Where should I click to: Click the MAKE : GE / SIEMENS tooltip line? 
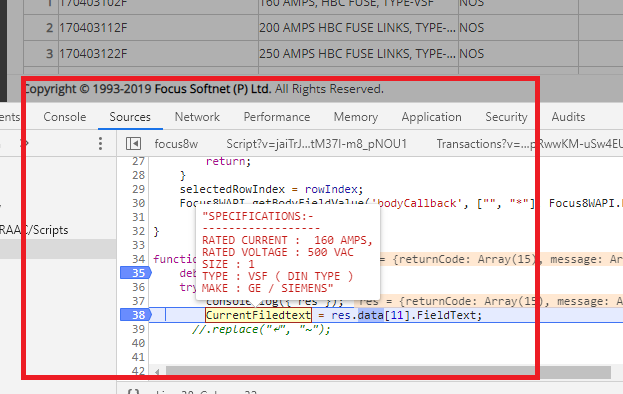(x=267, y=288)
